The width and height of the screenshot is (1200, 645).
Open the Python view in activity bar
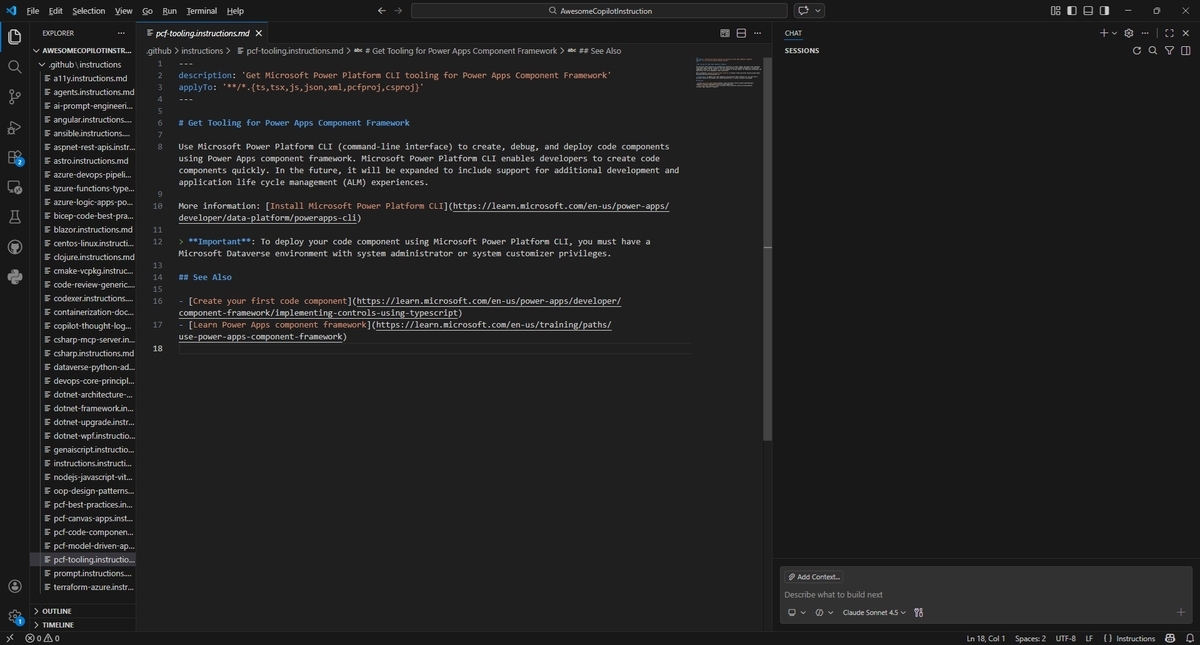tap(14, 277)
